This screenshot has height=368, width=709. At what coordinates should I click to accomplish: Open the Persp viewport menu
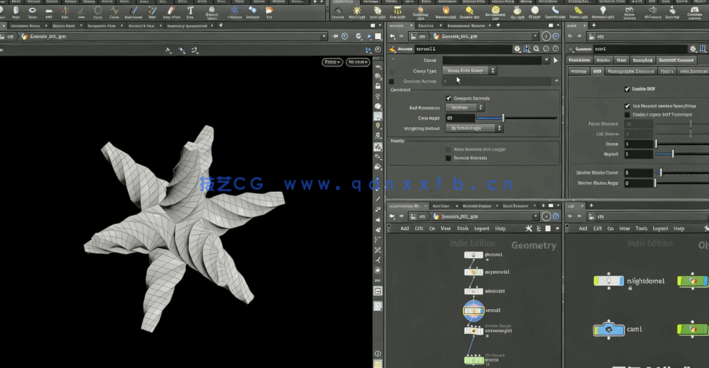click(332, 62)
